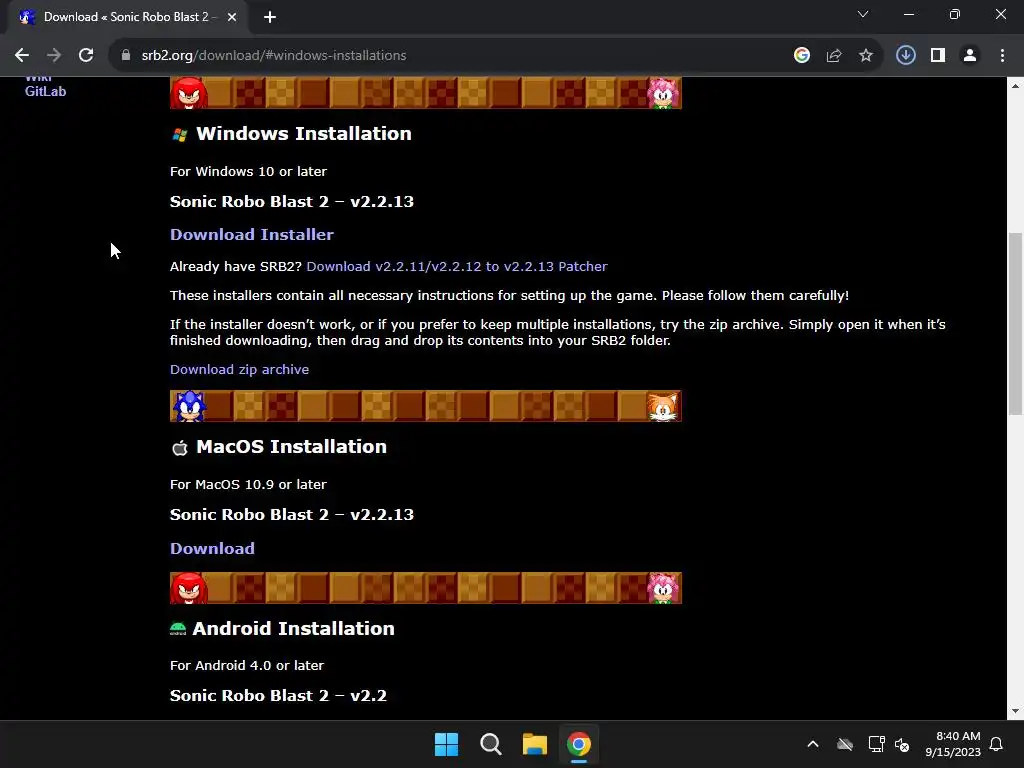The width and height of the screenshot is (1024, 768).
Task: Click scrollbar up arrow
Action: point(1015,86)
